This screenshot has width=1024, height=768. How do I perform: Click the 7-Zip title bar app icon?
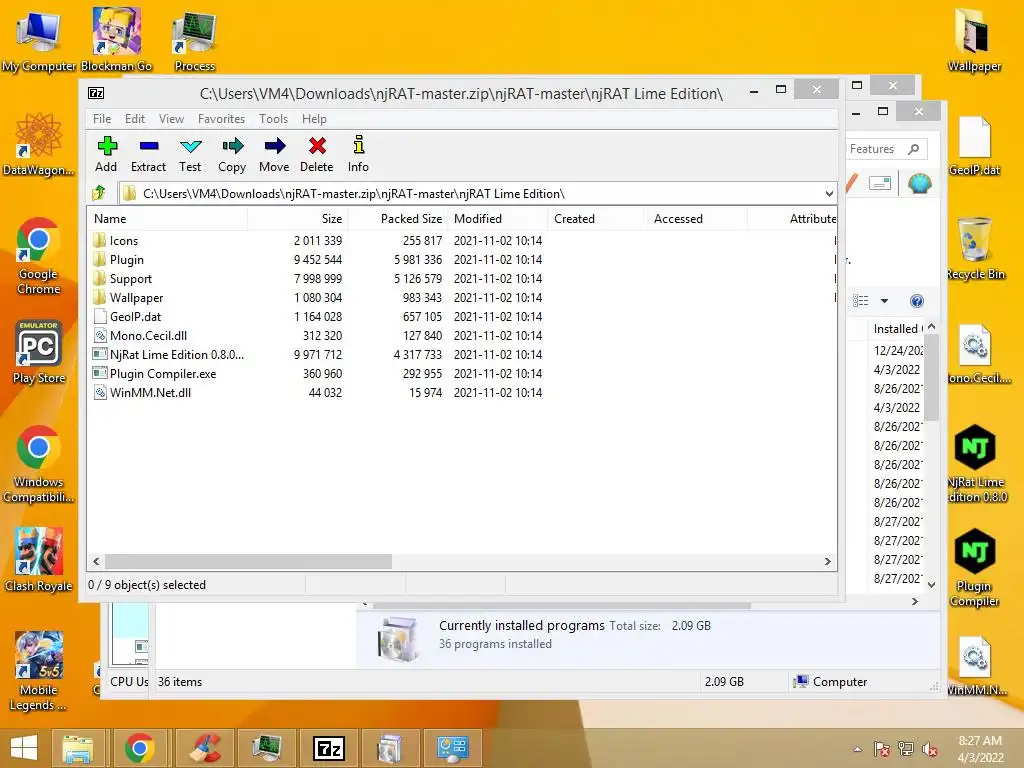pos(96,93)
